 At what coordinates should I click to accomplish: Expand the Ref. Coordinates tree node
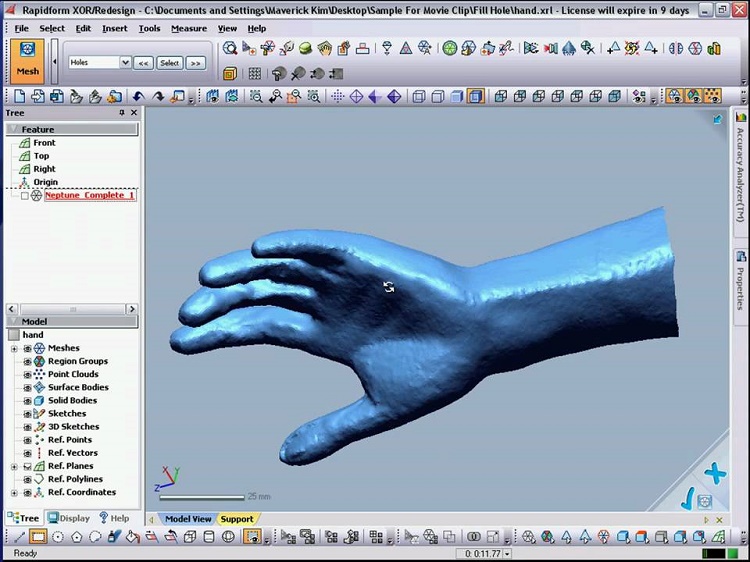(14, 493)
